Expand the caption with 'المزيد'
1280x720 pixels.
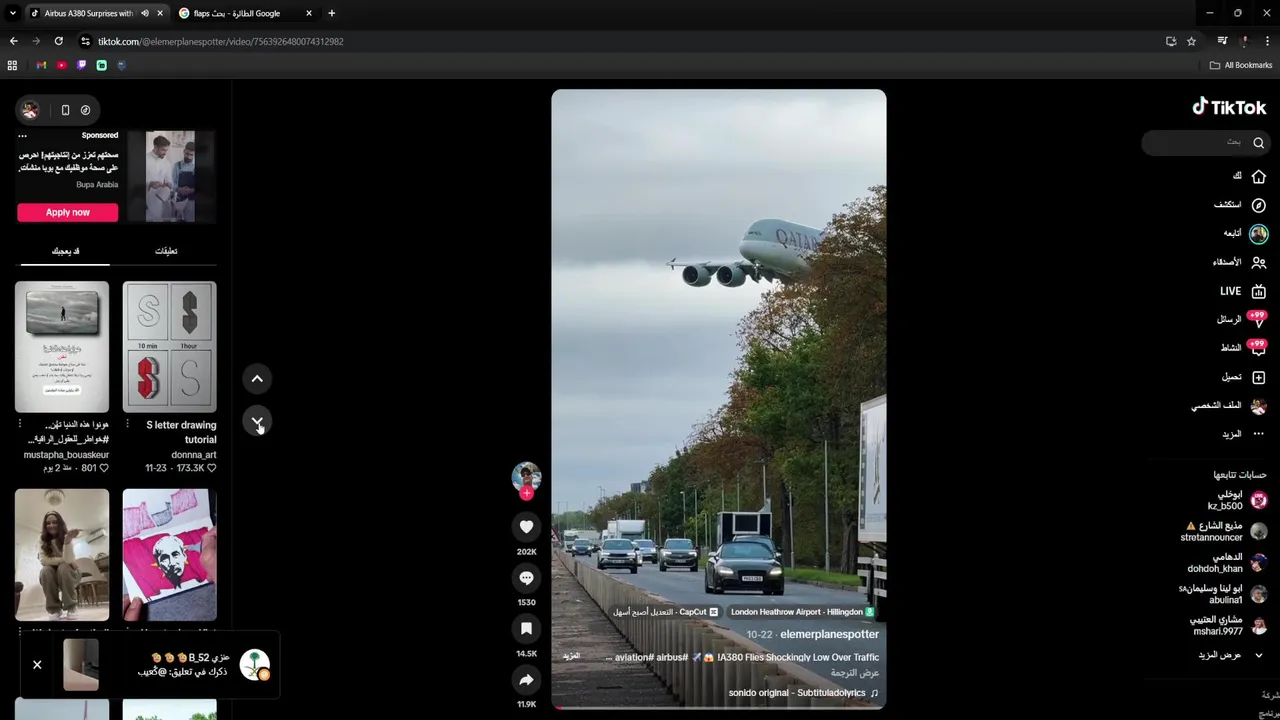tap(571, 656)
